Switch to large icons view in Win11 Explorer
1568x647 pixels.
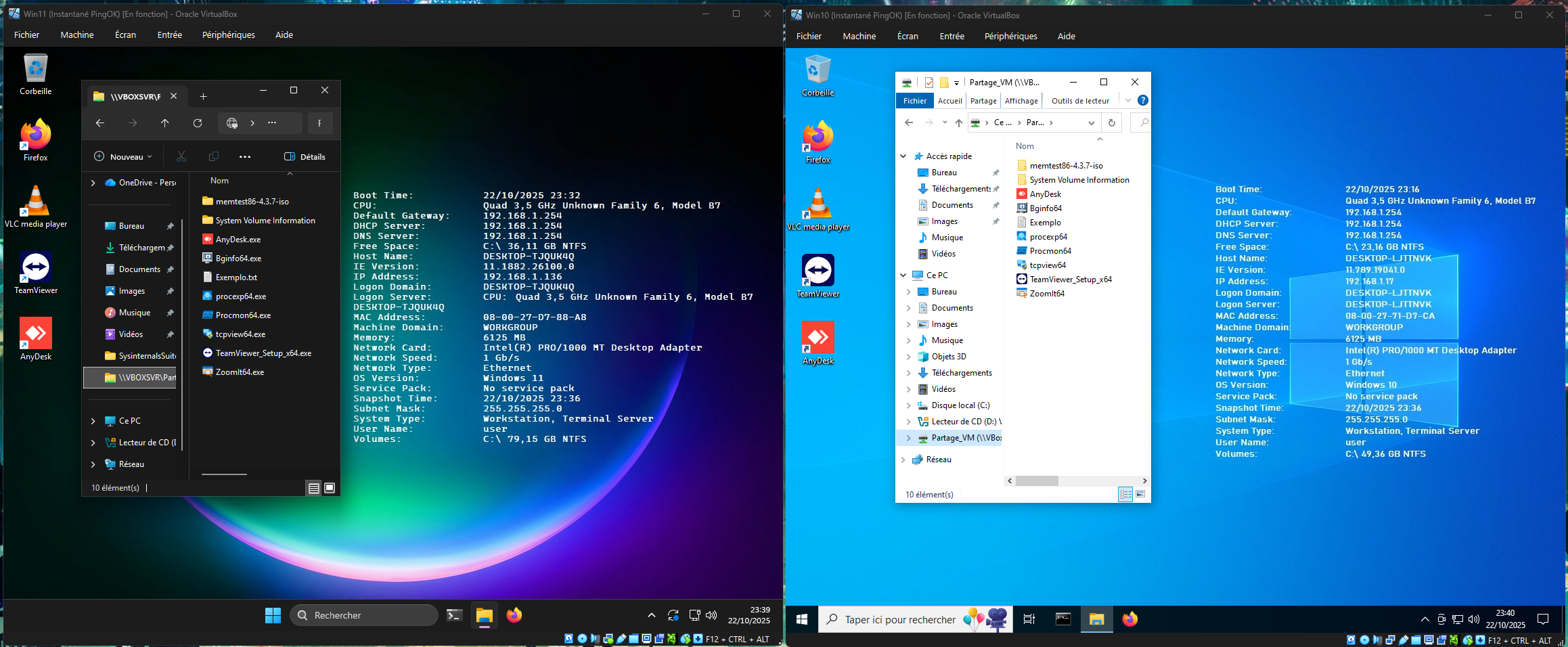pos(330,488)
